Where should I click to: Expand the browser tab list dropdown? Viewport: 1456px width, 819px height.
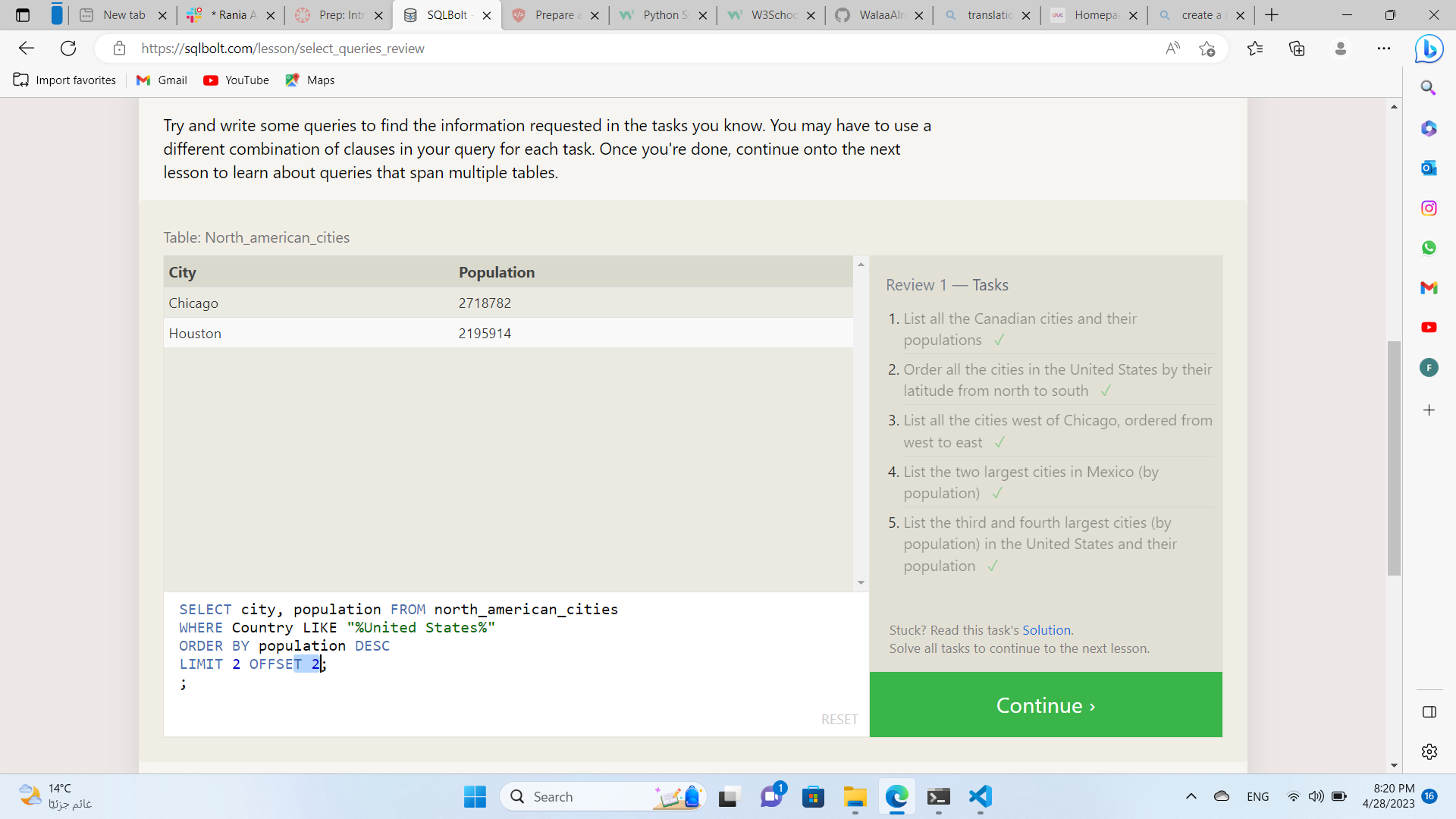[x=57, y=14]
